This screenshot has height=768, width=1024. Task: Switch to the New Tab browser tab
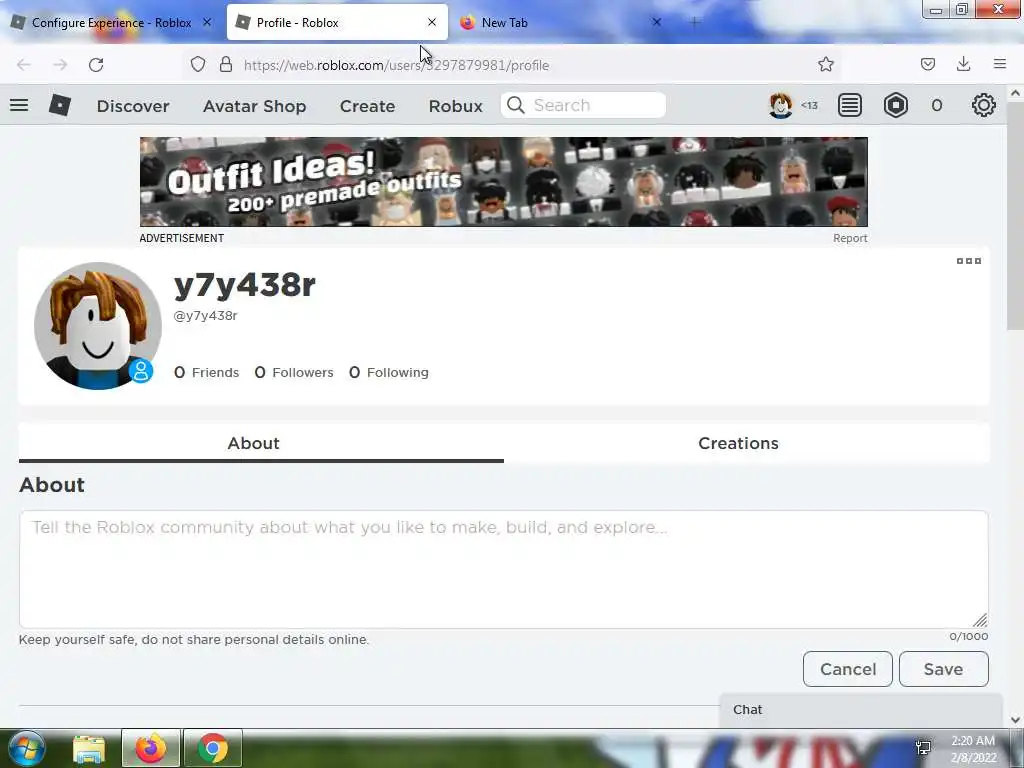562,23
